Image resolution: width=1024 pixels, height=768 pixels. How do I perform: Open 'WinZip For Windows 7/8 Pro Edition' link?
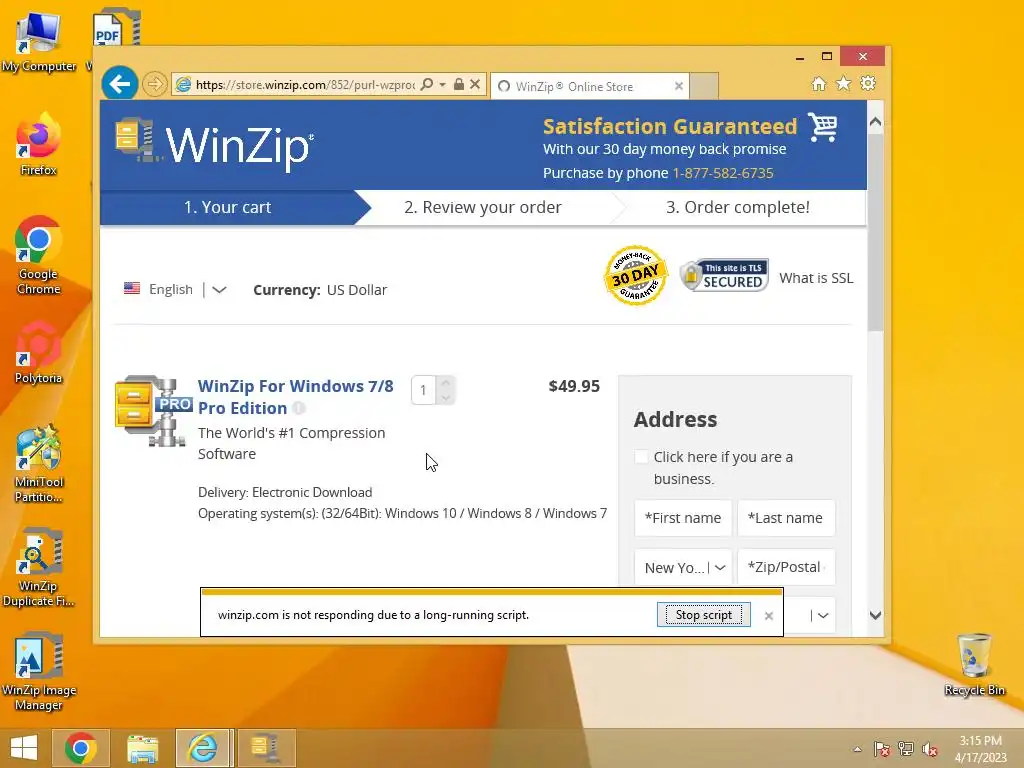295,397
